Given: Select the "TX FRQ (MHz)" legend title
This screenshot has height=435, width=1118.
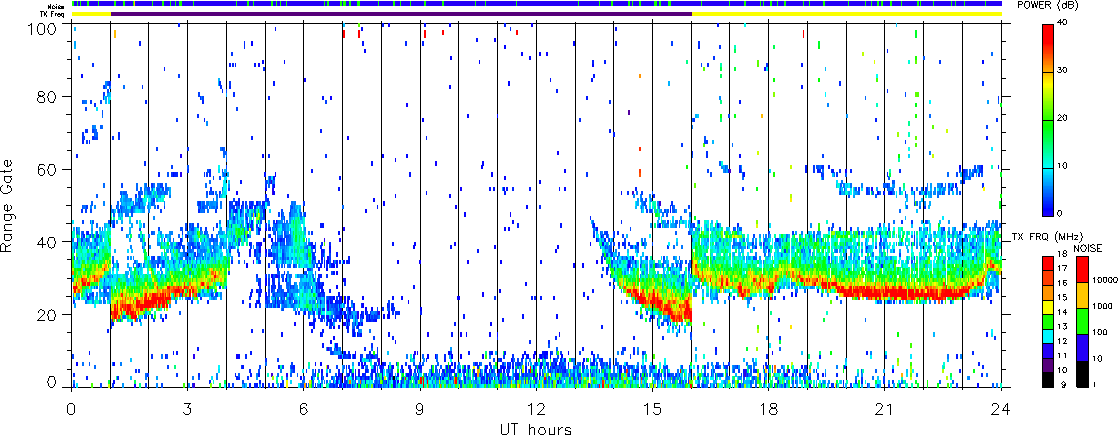Looking at the screenshot, I should tap(1047, 235).
